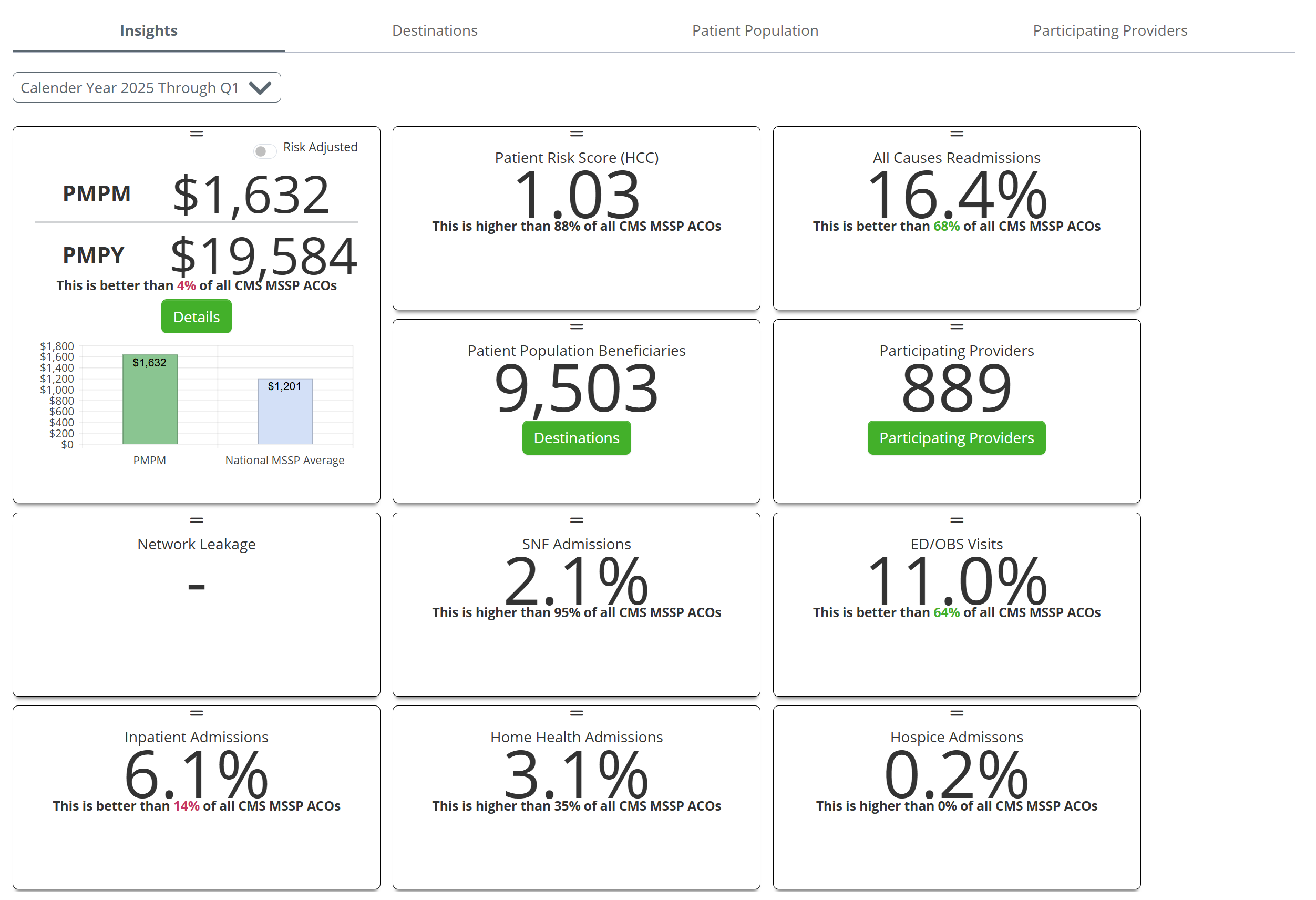This screenshot has height=900, width=1316.
Task: Click drag handle on PMPM card
Action: coord(197,134)
